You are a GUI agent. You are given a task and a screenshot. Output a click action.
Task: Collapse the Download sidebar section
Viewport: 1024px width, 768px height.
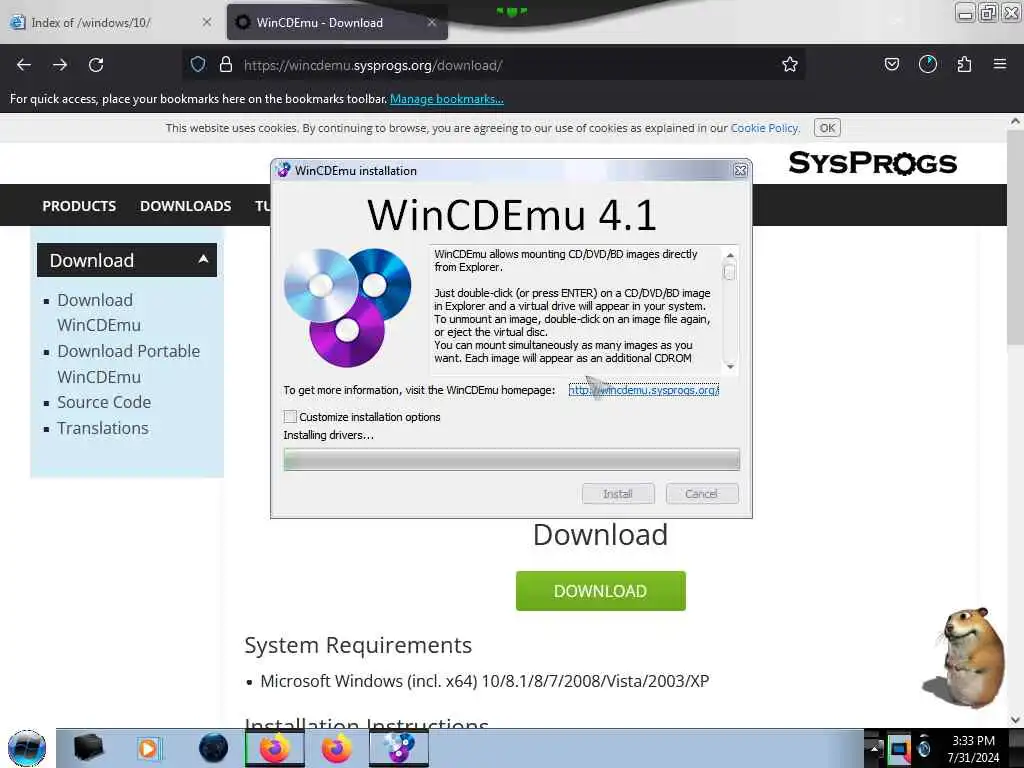point(127,260)
